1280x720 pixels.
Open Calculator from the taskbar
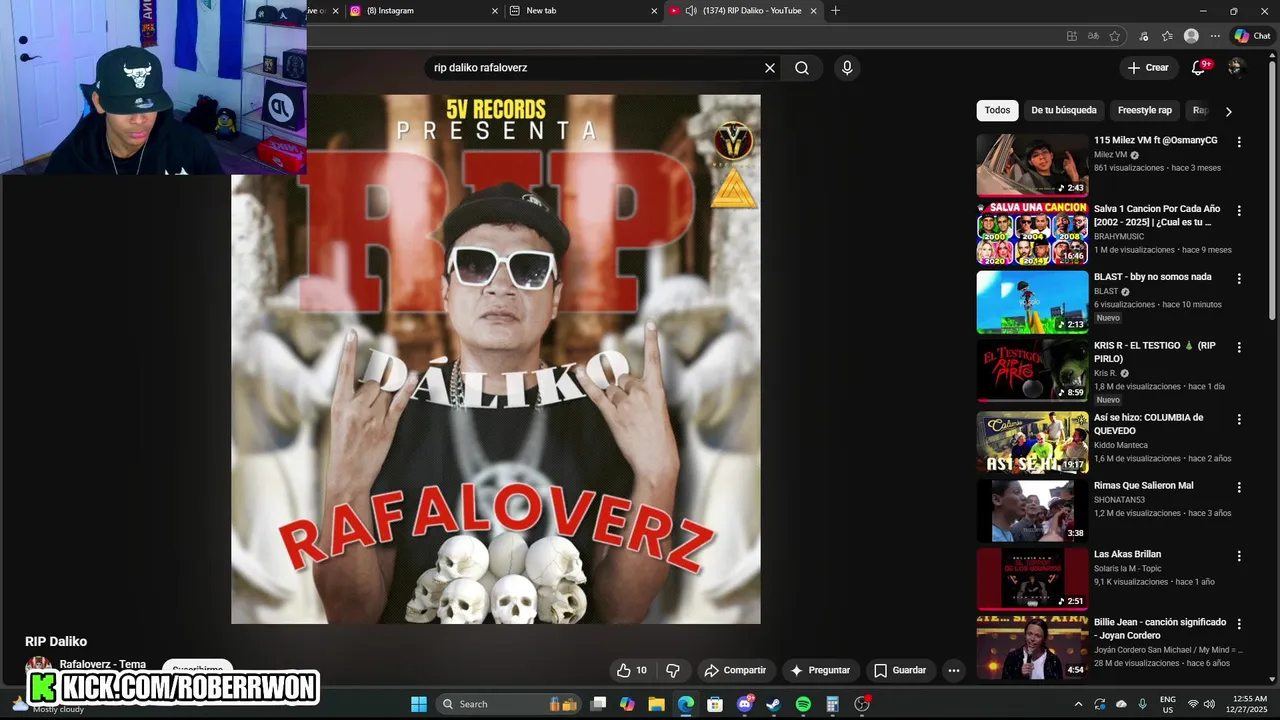tap(832, 704)
